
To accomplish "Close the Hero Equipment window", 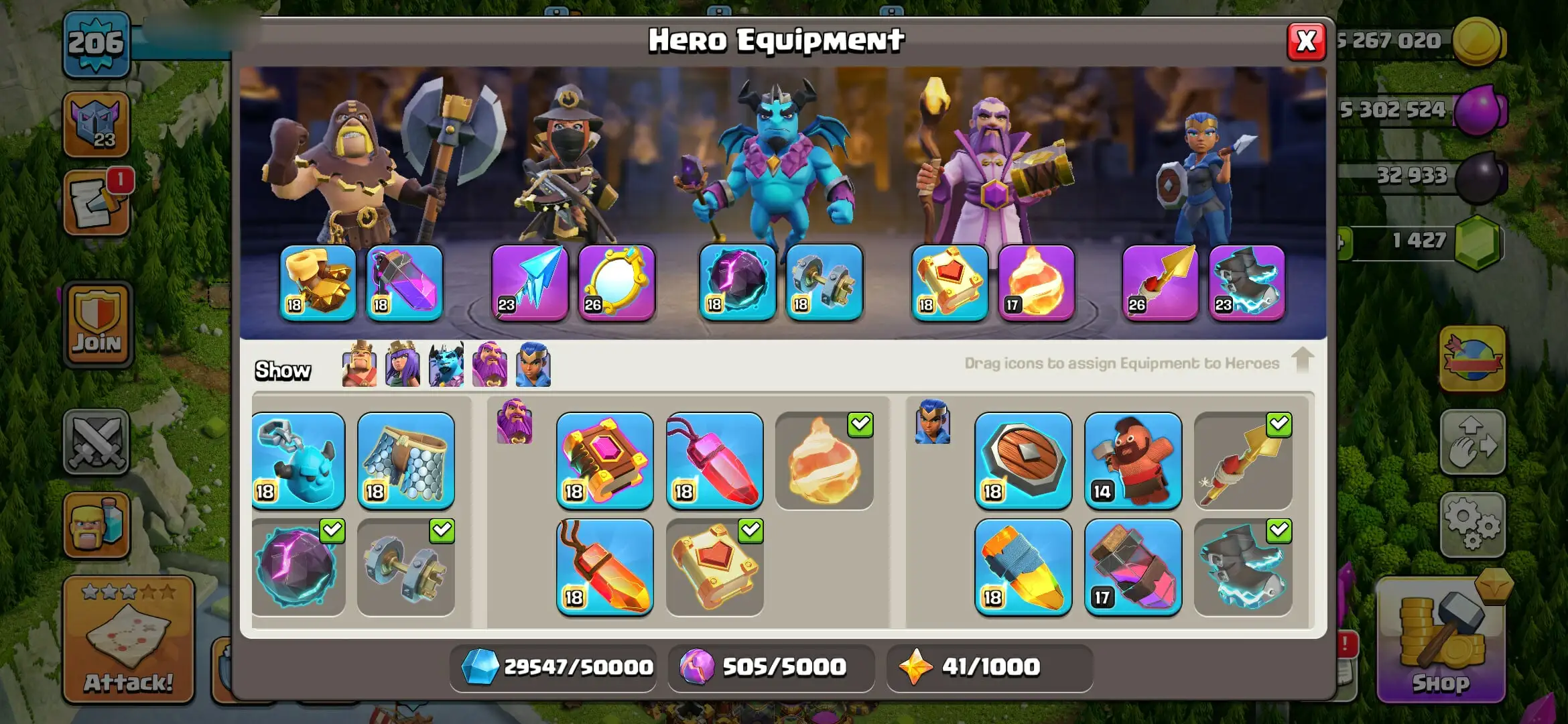I will [x=1306, y=42].
